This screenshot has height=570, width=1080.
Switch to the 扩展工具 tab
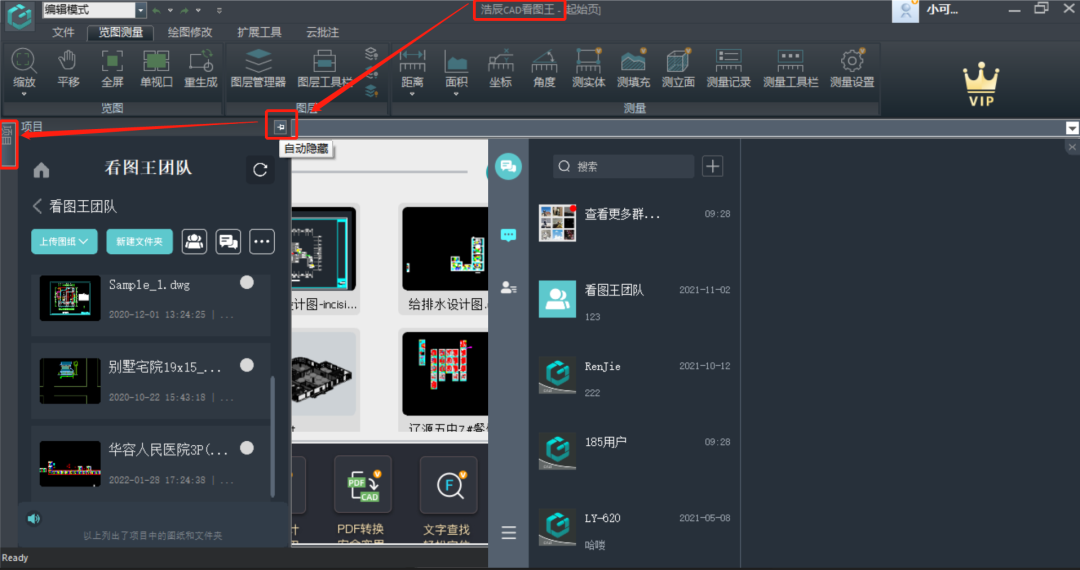(259, 32)
